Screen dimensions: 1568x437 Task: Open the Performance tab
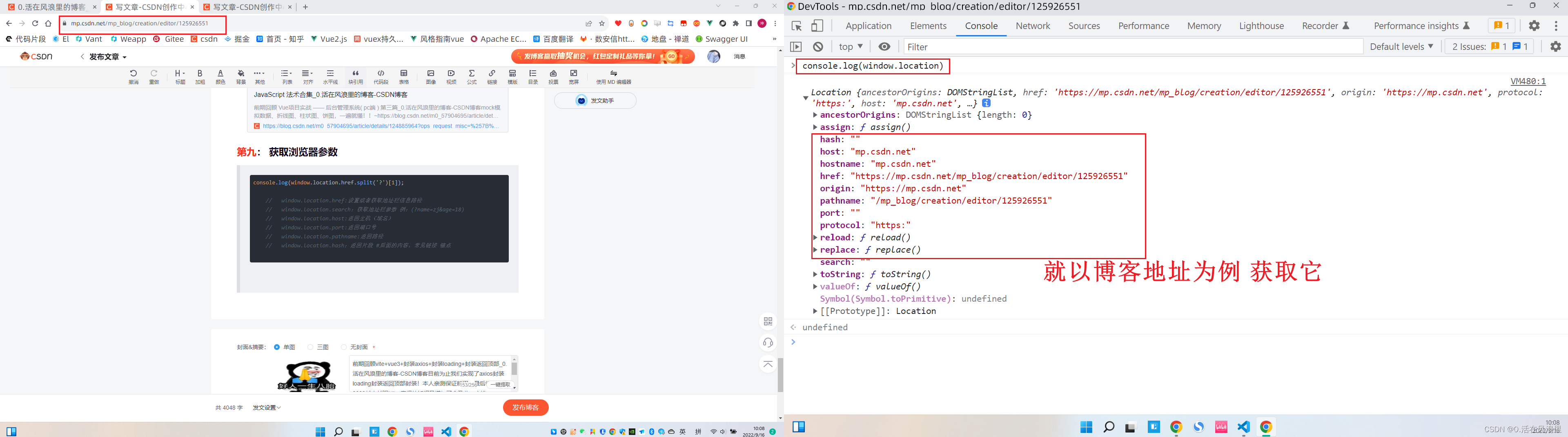[1143, 26]
